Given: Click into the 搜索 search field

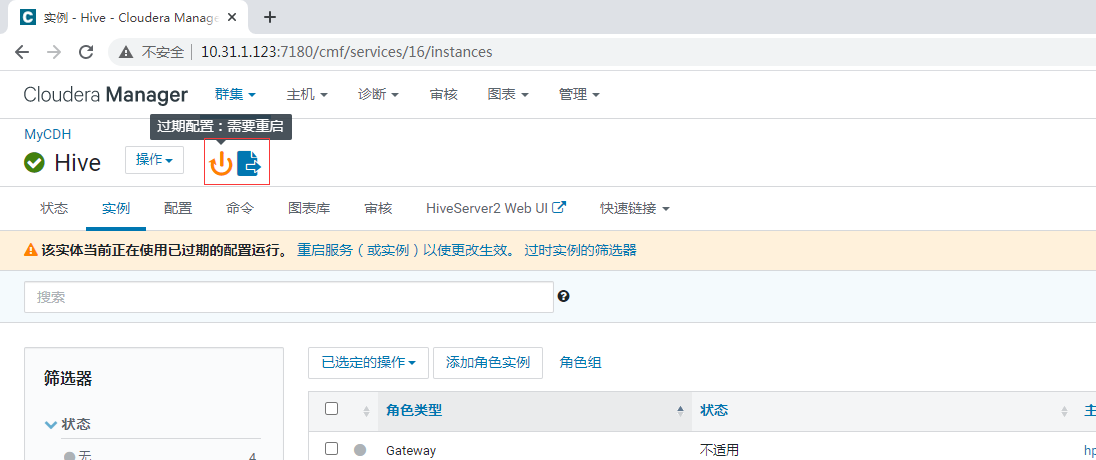Looking at the screenshot, I should [x=289, y=297].
